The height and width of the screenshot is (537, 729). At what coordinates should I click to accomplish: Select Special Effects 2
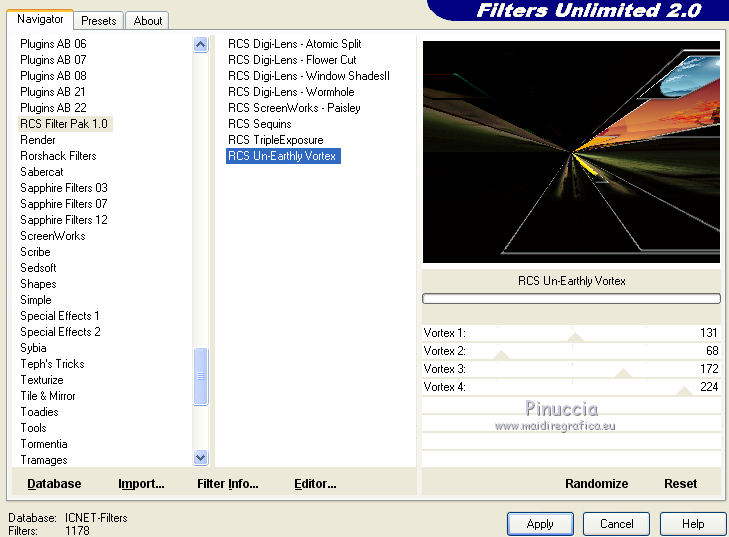[60, 332]
